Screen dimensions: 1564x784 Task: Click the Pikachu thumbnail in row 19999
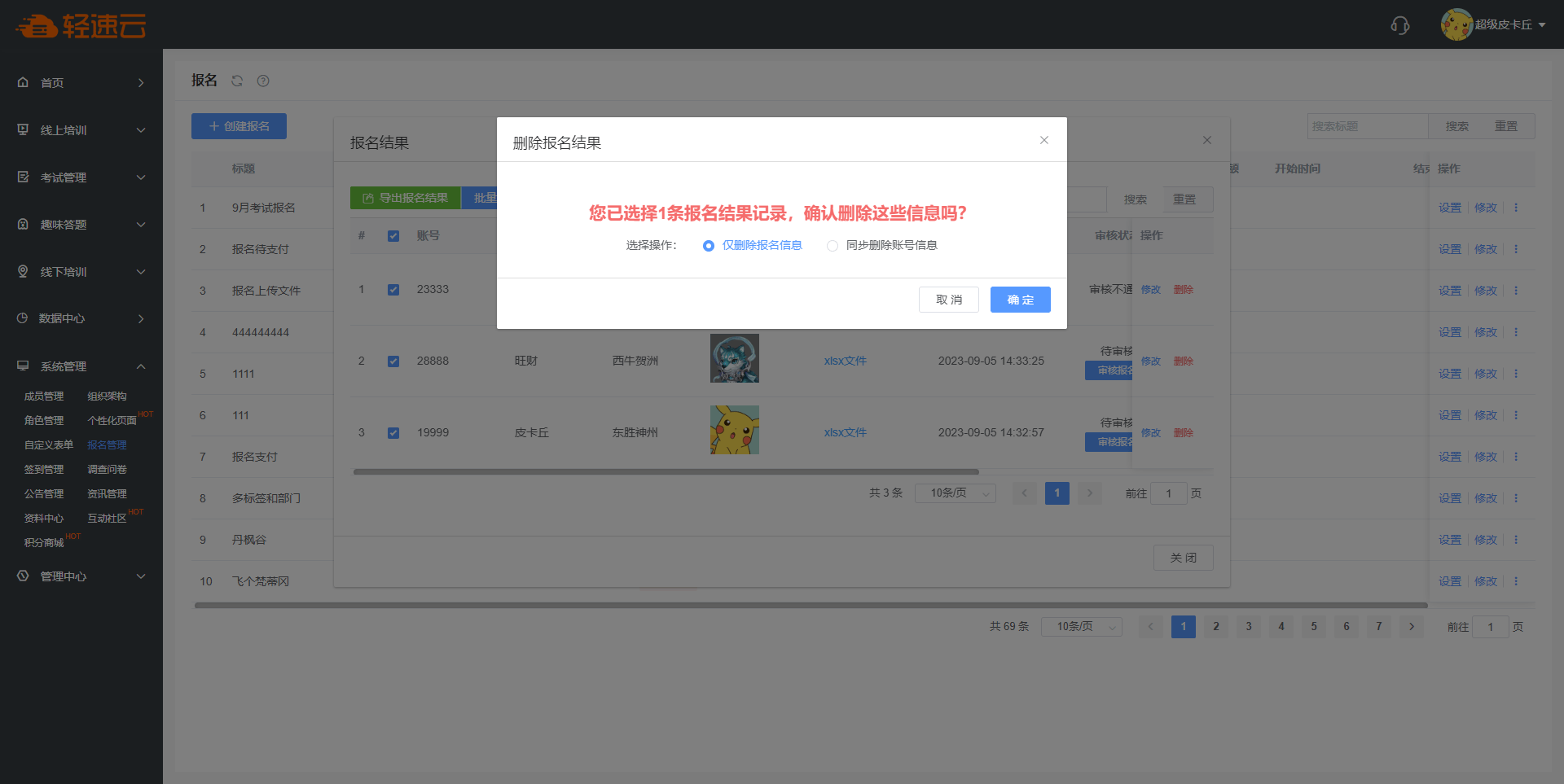734,430
